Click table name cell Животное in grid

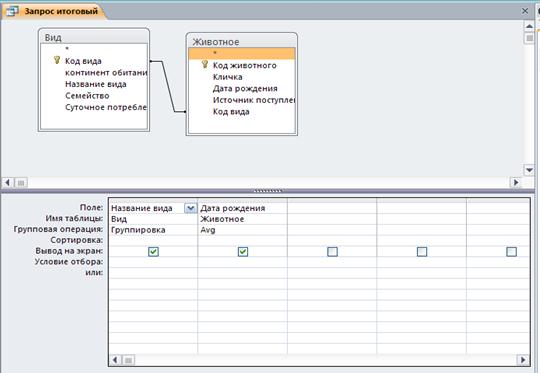(242, 219)
